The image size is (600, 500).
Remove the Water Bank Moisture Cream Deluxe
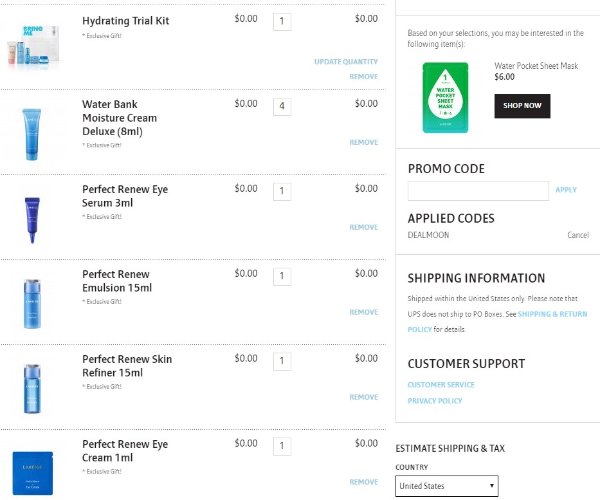pos(364,142)
